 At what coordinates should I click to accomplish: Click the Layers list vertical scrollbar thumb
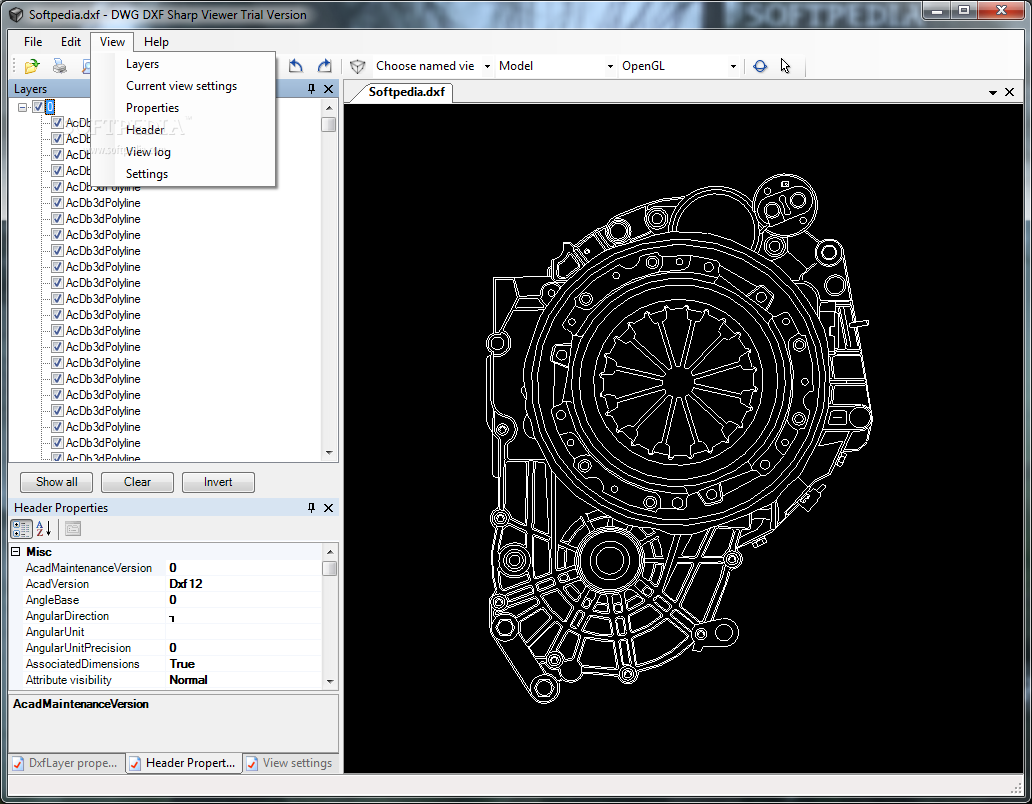coord(328,125)
